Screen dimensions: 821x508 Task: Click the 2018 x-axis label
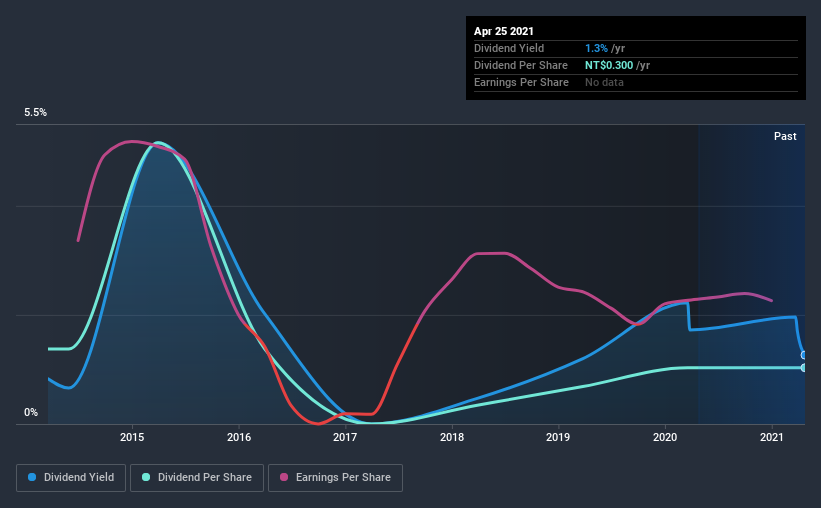452,437
